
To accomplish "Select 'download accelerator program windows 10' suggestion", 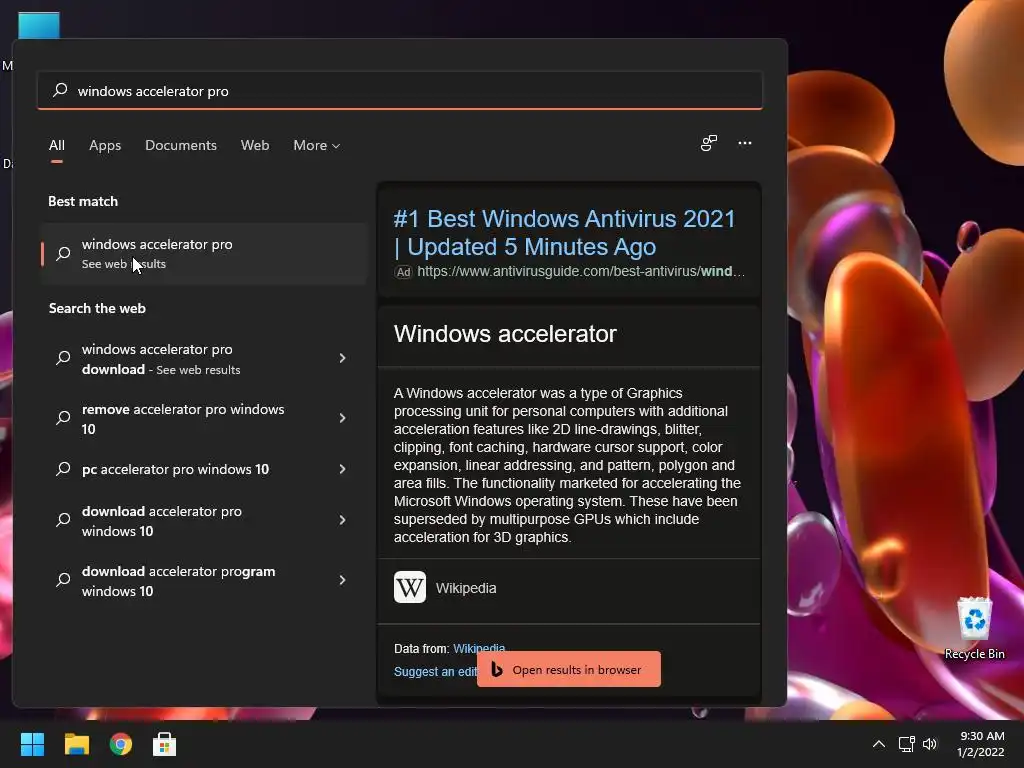I will 189,581.
